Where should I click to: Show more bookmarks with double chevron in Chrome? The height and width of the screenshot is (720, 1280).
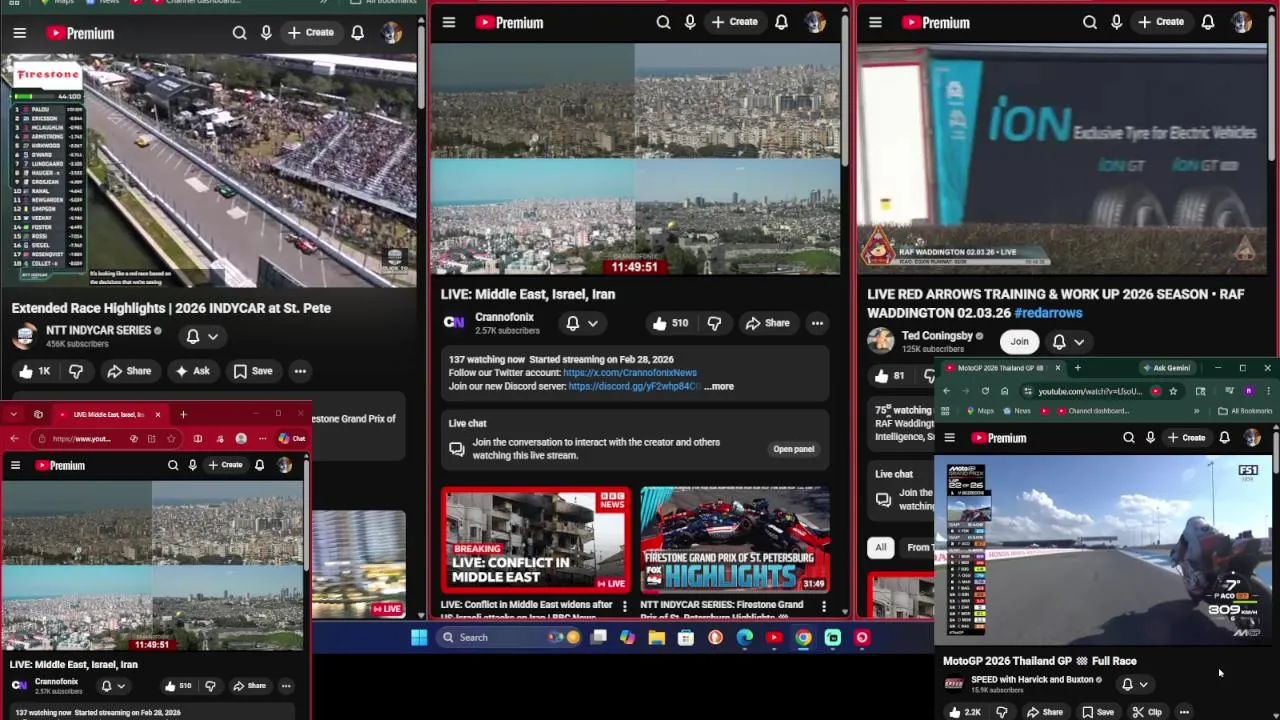[1196, 411]
